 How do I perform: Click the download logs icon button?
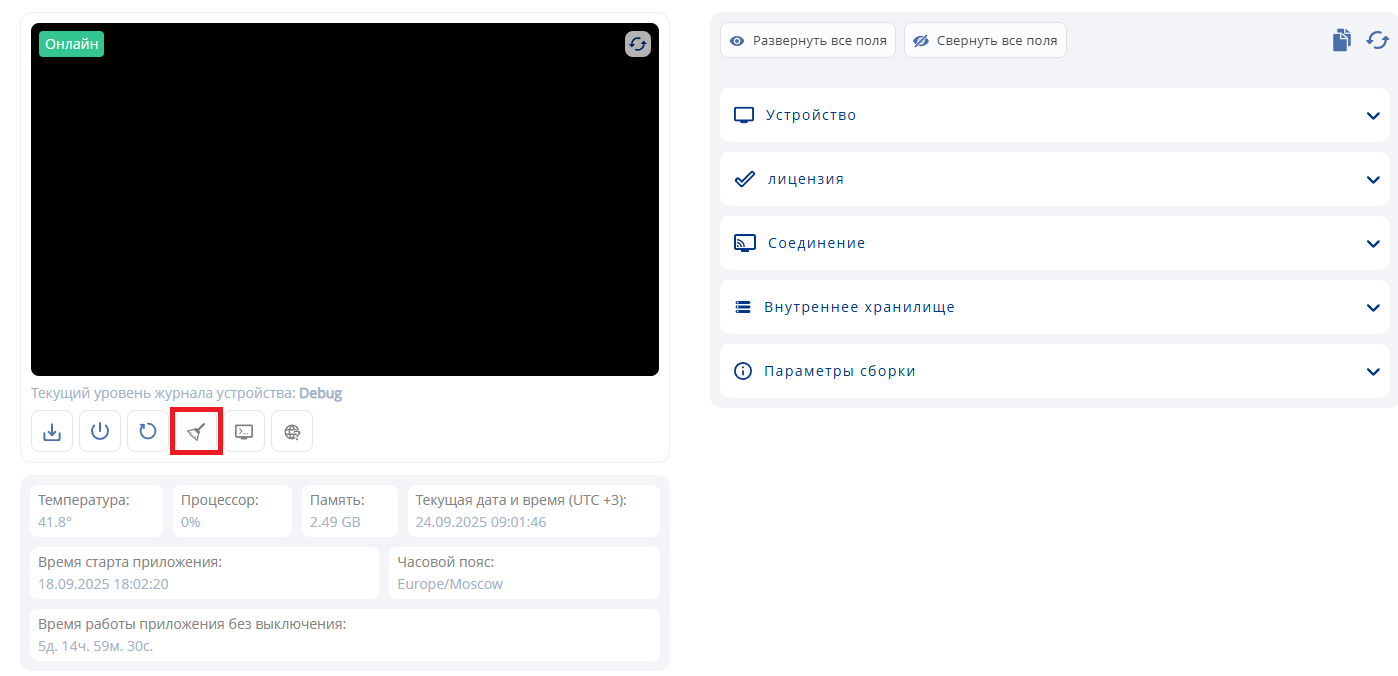click(x=52, y=432)
